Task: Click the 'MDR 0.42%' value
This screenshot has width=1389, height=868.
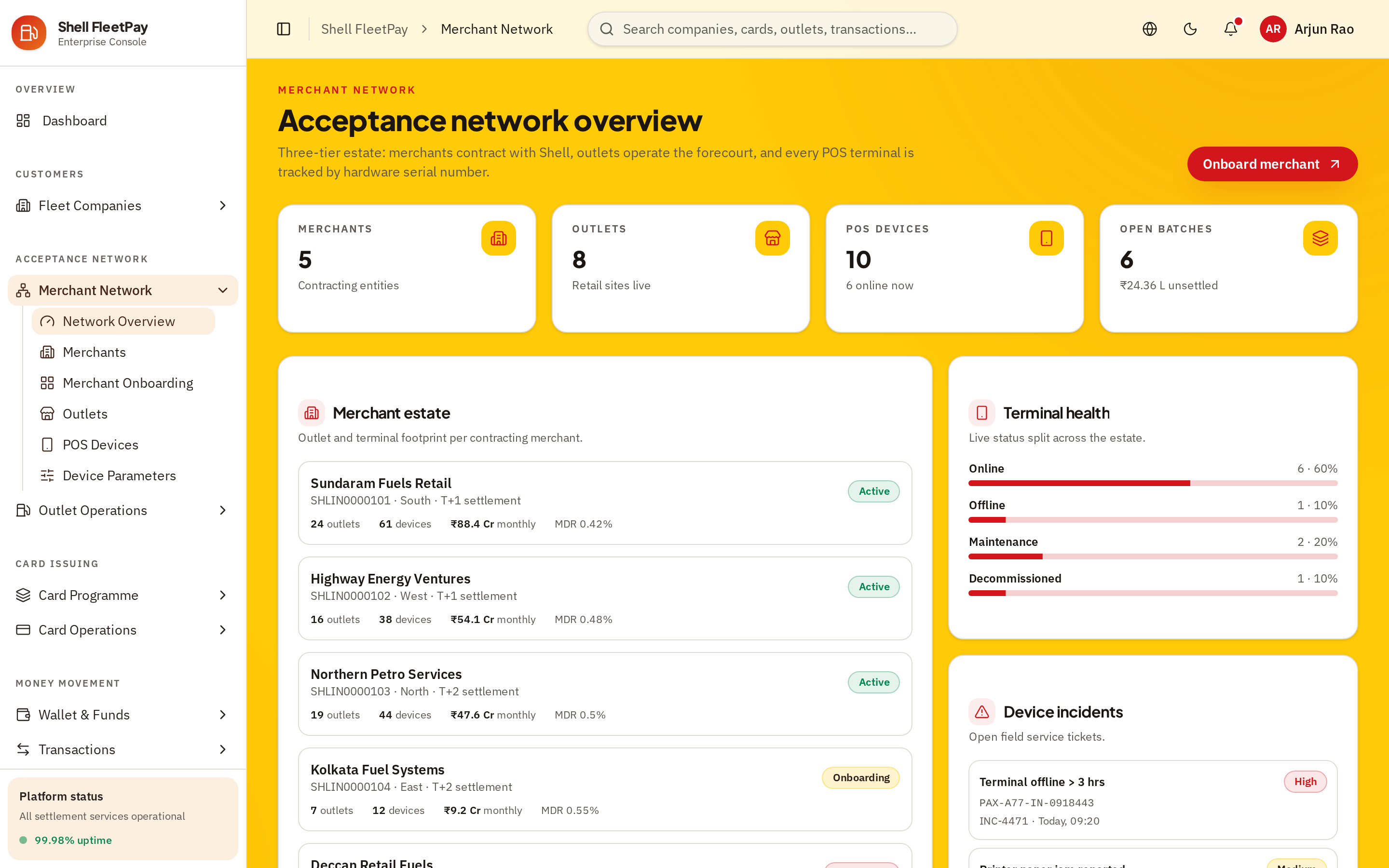Action: [x=583, y=524]
